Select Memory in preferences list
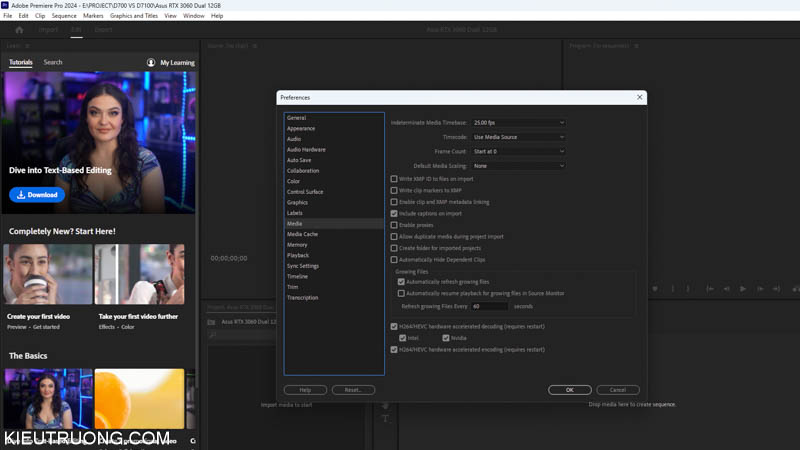 coord(334,245)
